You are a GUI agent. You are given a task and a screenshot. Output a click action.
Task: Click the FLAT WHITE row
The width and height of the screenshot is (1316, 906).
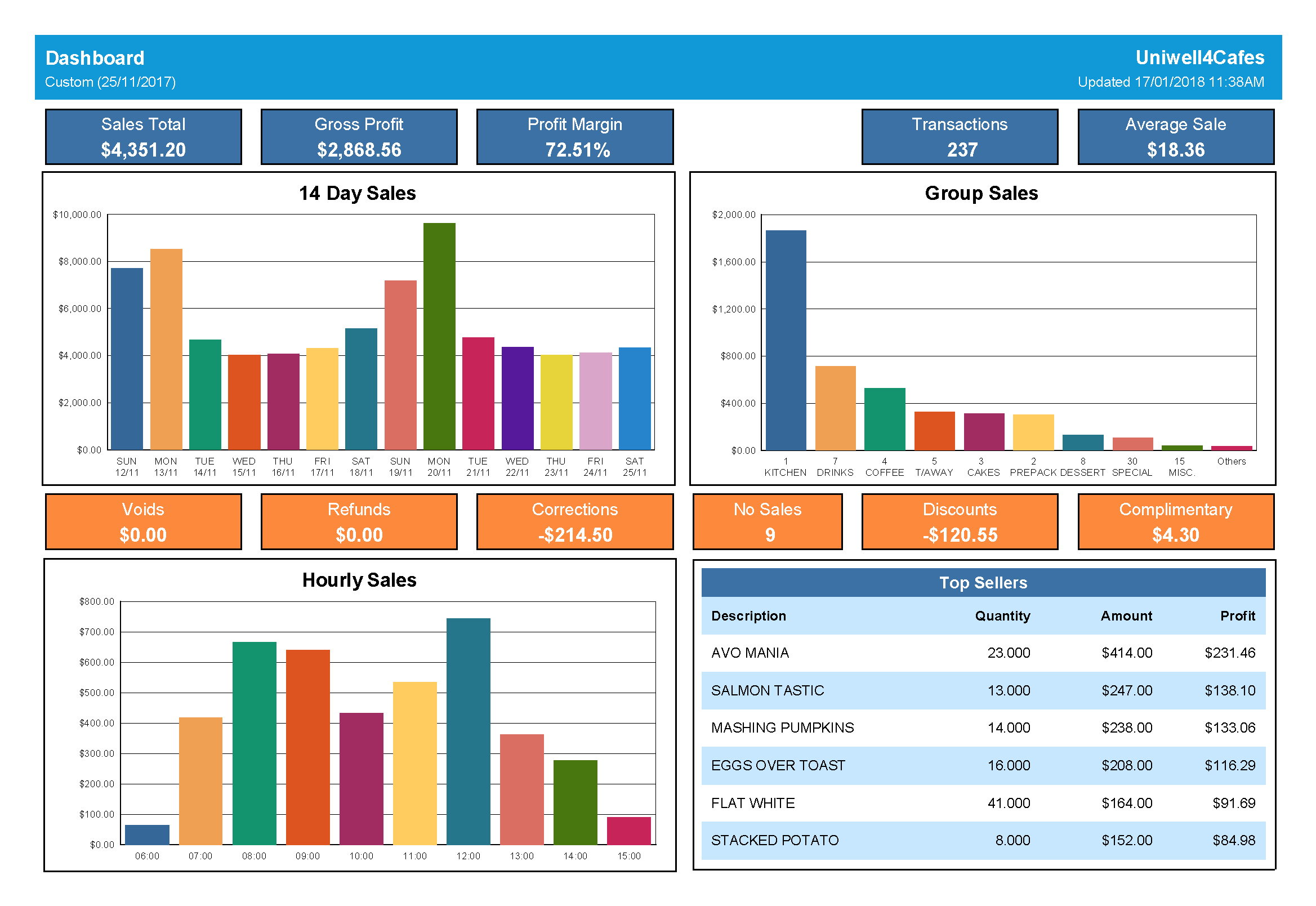[983, 803]
